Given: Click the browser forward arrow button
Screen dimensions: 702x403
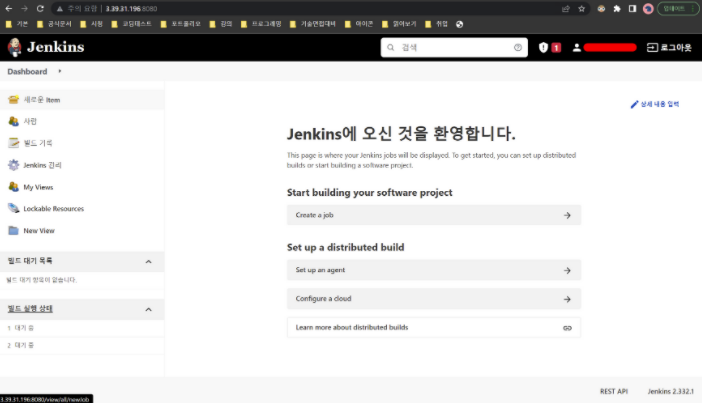Looking at the screenshot, I should (24, 9).
